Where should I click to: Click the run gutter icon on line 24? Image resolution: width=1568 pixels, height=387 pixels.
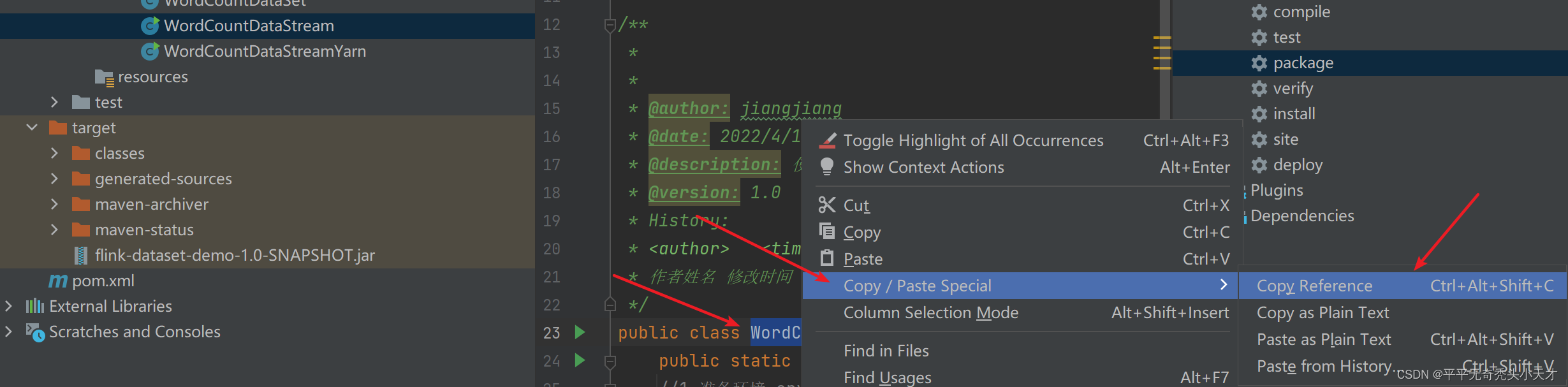tap(580, 360)
